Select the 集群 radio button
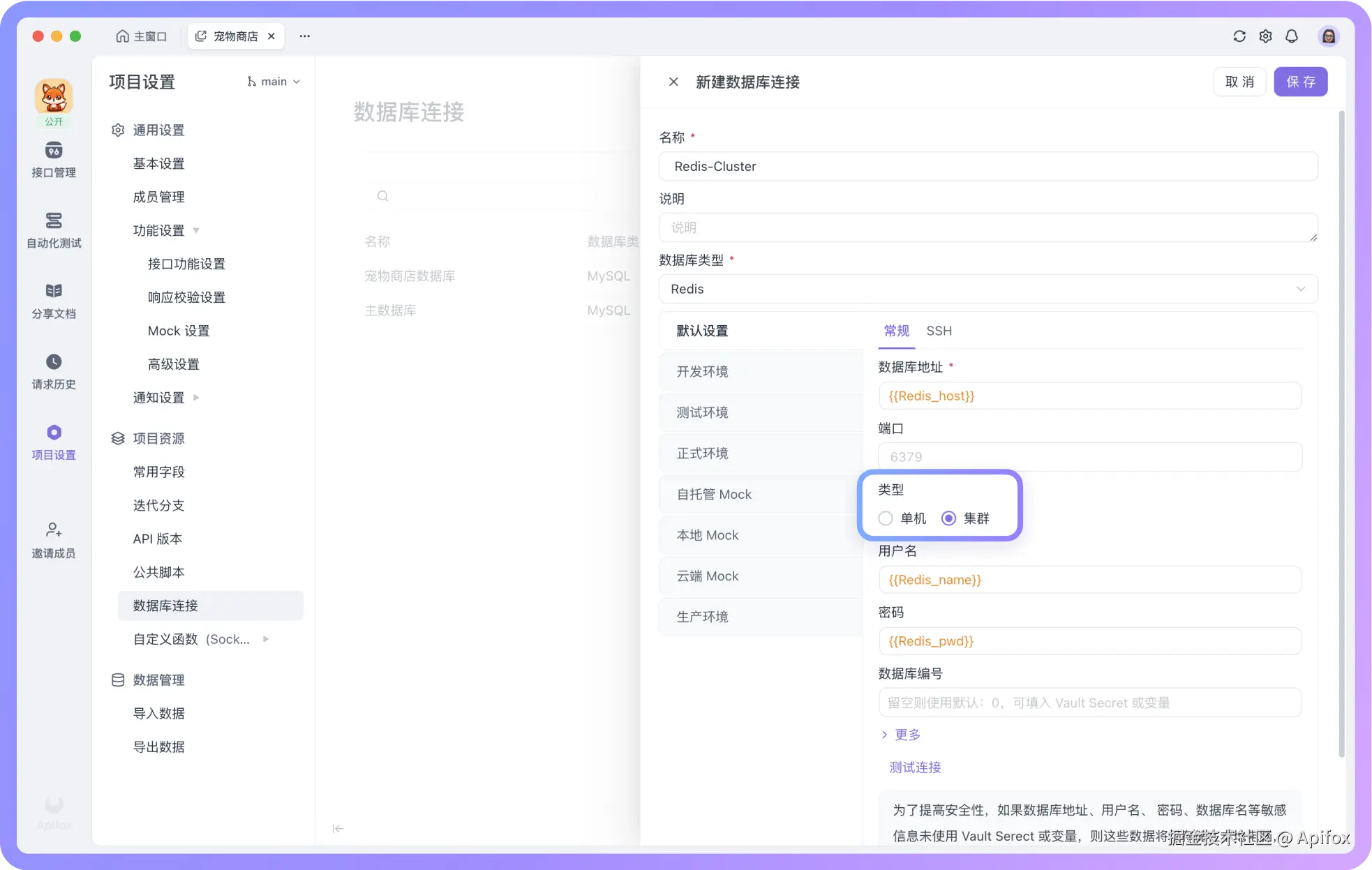This screenshot has width=1372, height=870. click(x=948, y=518)
